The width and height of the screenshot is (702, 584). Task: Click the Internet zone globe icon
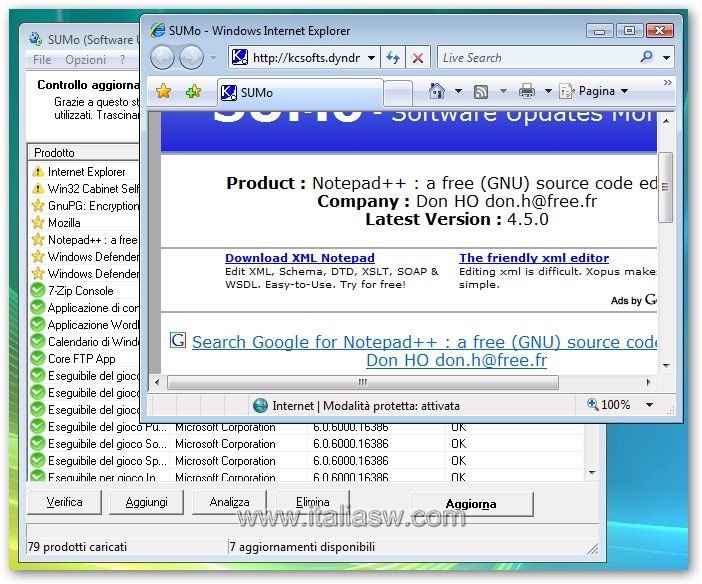coord(260,406)
